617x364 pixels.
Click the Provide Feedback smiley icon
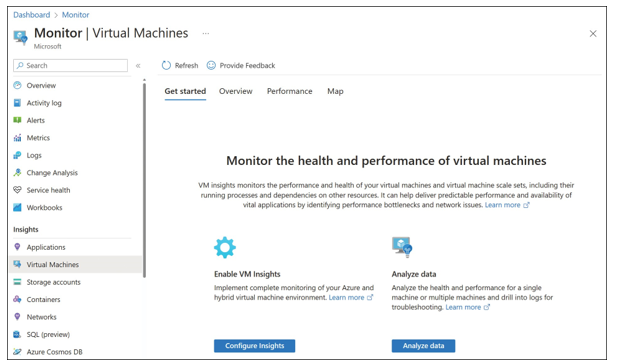211,65
